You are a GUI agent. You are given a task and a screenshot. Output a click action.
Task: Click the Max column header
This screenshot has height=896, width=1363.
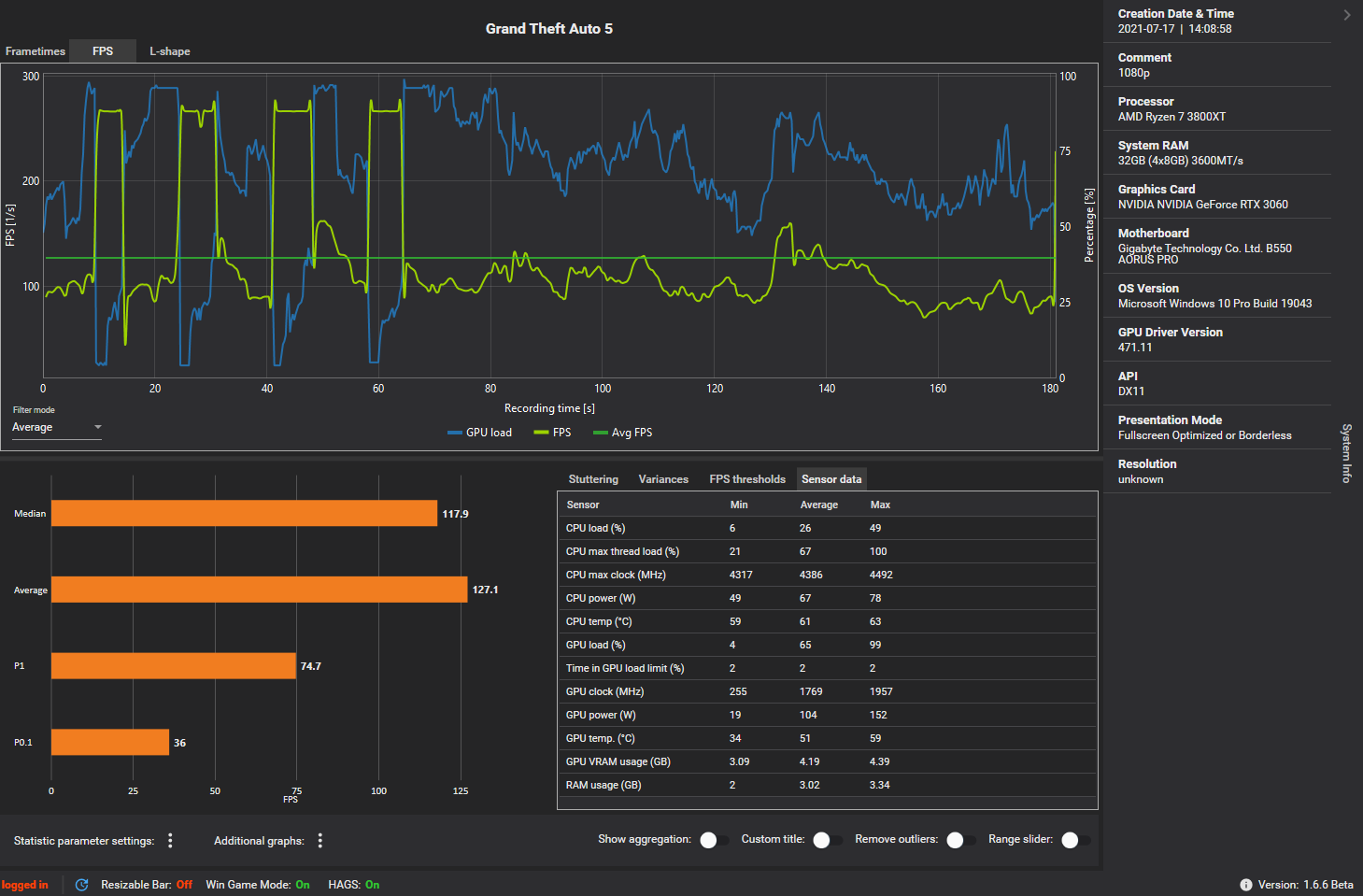(880, 505)
